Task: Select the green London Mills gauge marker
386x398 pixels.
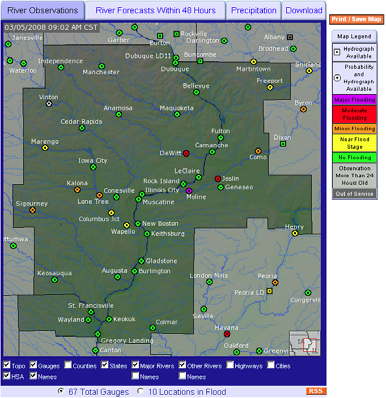Action: point(209,282)
